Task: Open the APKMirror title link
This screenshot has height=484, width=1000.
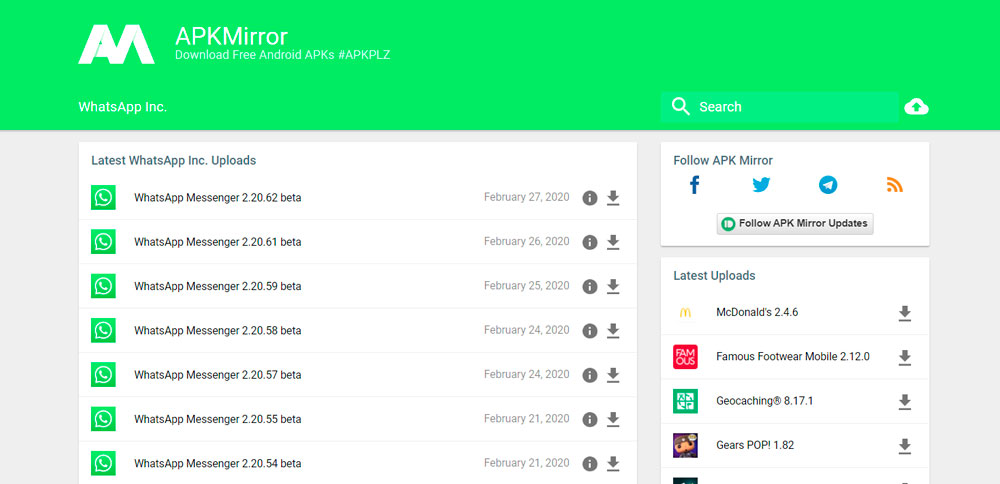Action: [x=232, y=36]
